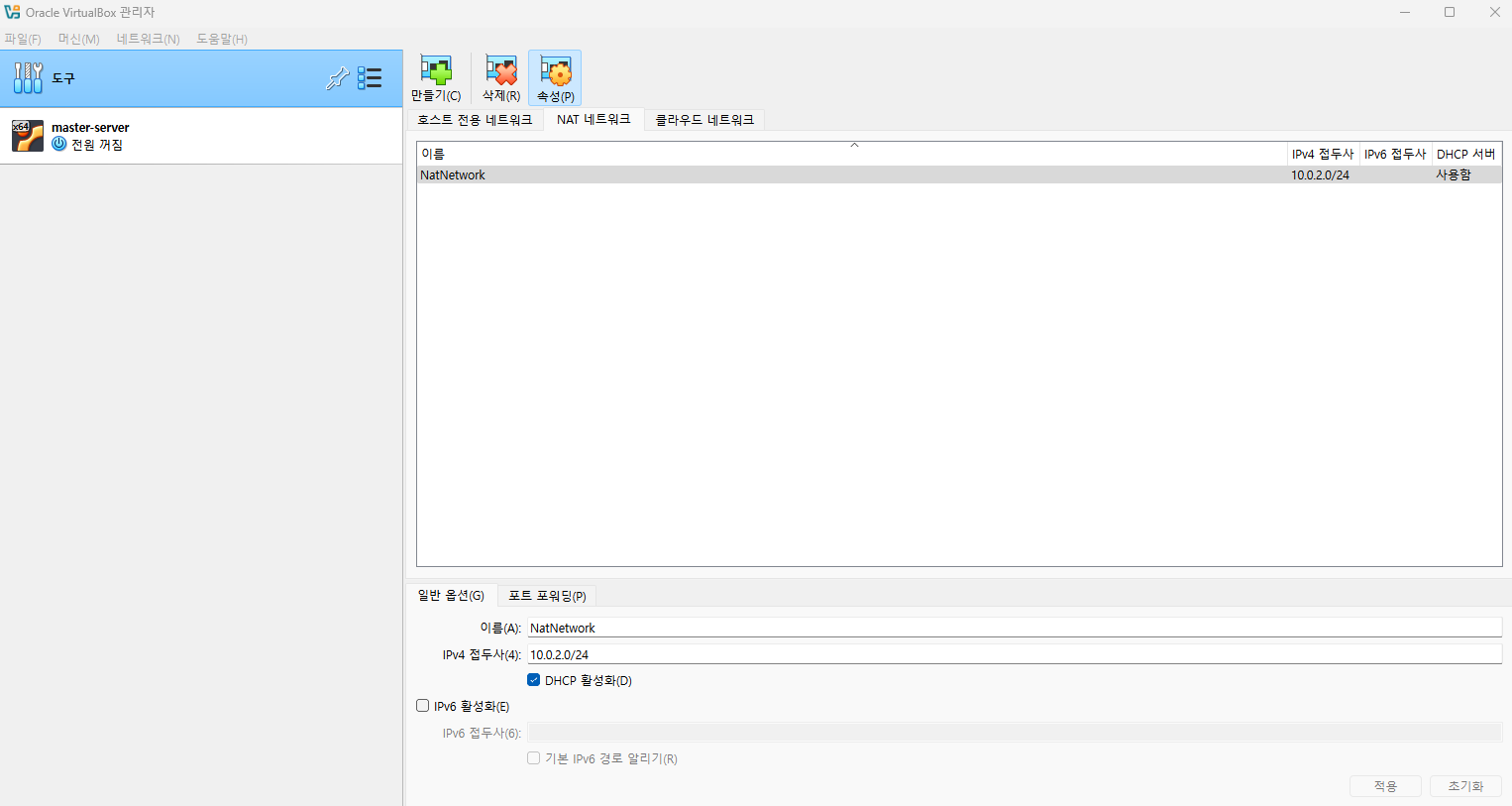Switch to the NAT 네트워크 tab
The image size is (1512, 806).
coord(594,119)
